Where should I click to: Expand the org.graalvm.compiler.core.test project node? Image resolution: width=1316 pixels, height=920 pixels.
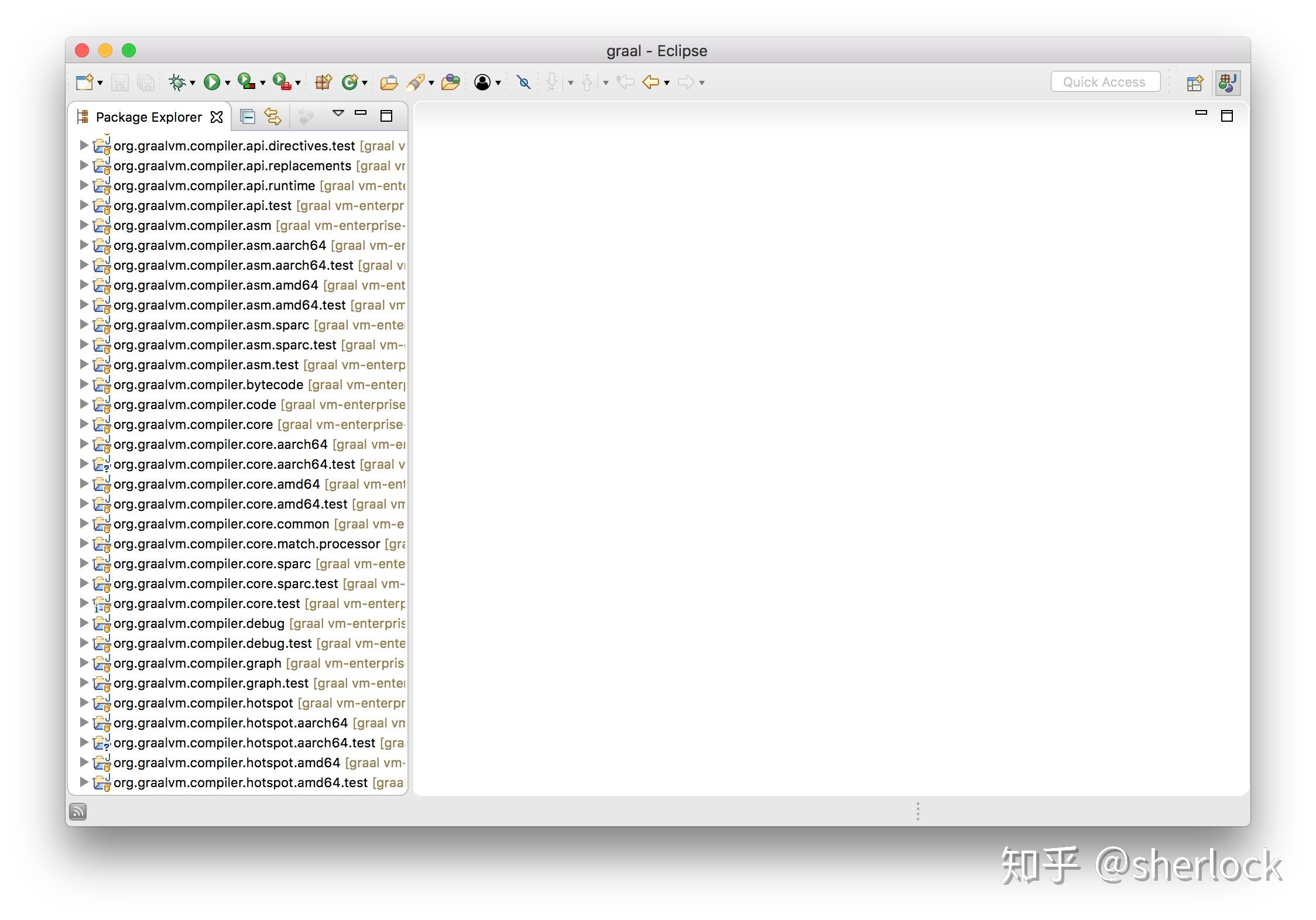(84, 603)
